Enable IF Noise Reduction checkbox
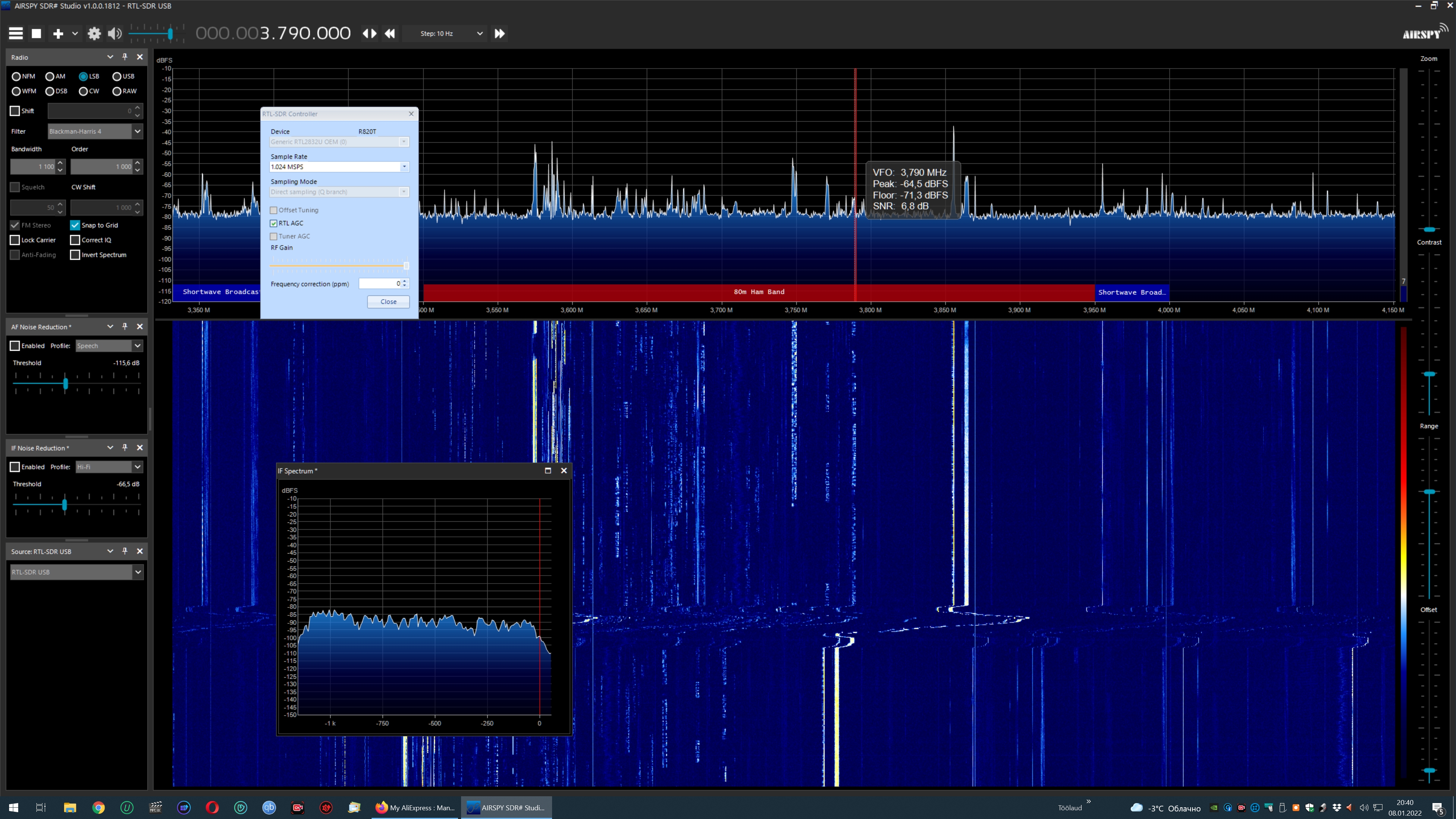Viewport: 1456px width, 819px height. 15,467
